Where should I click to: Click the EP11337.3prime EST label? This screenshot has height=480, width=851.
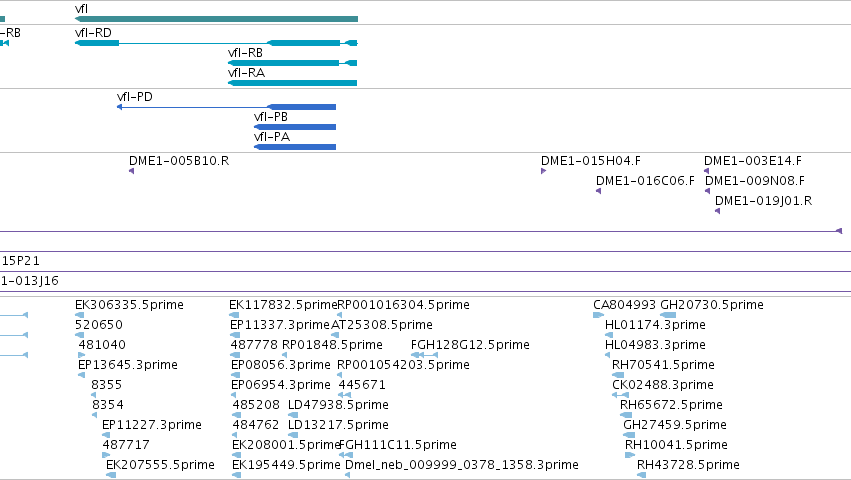(280, 325)
